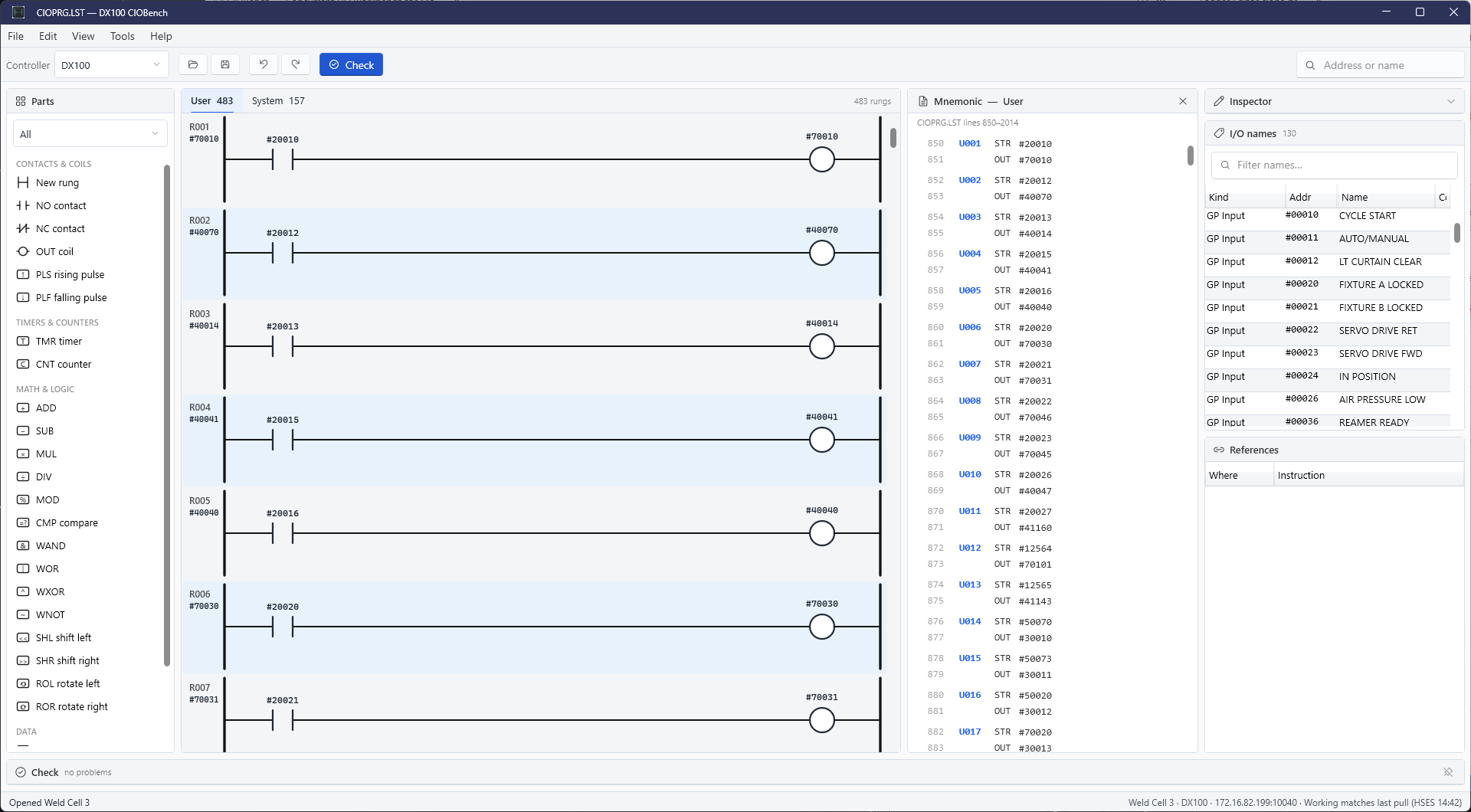Click the I/O names scrollbar thumb
The width and height of the screenshot is (1471, 812).
pyautogui.click(x=1457, y=233)
